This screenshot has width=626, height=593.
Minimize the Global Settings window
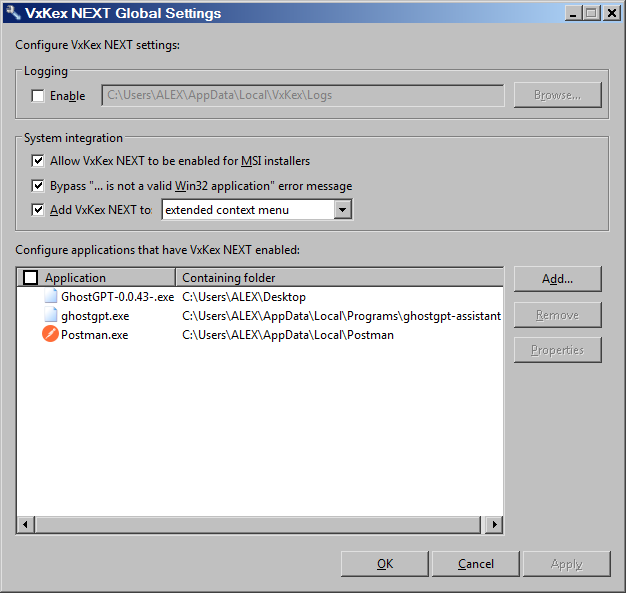573,13
